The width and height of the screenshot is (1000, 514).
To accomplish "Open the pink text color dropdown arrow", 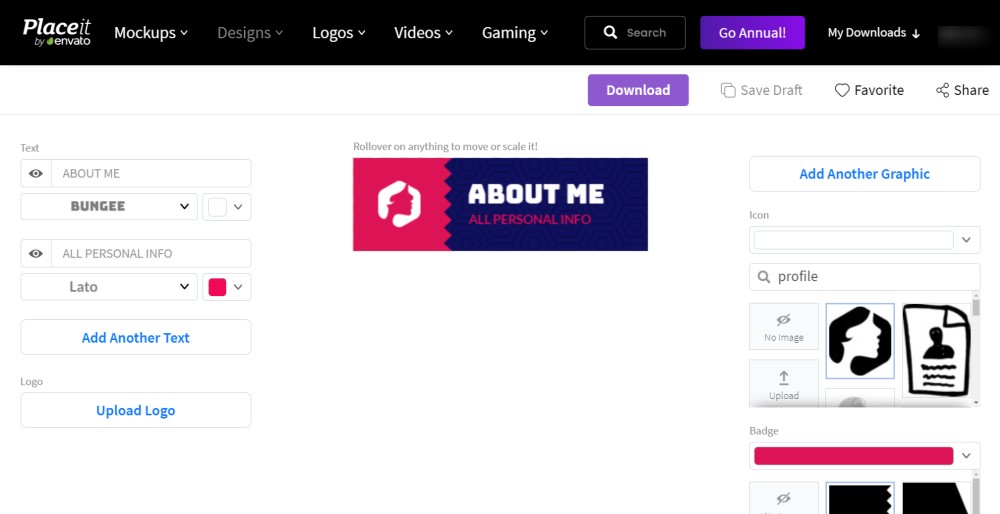I will [239, 287].
